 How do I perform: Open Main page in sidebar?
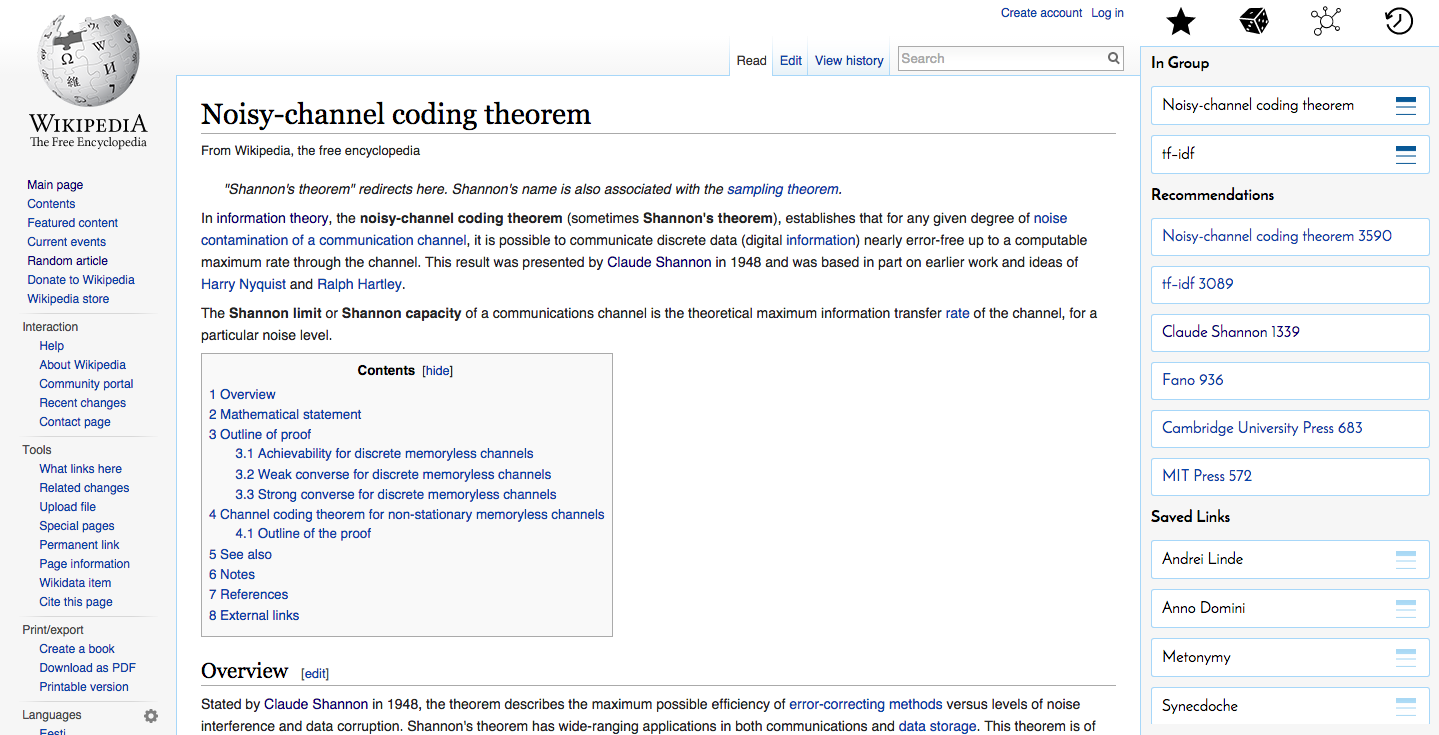click(55, 185)
